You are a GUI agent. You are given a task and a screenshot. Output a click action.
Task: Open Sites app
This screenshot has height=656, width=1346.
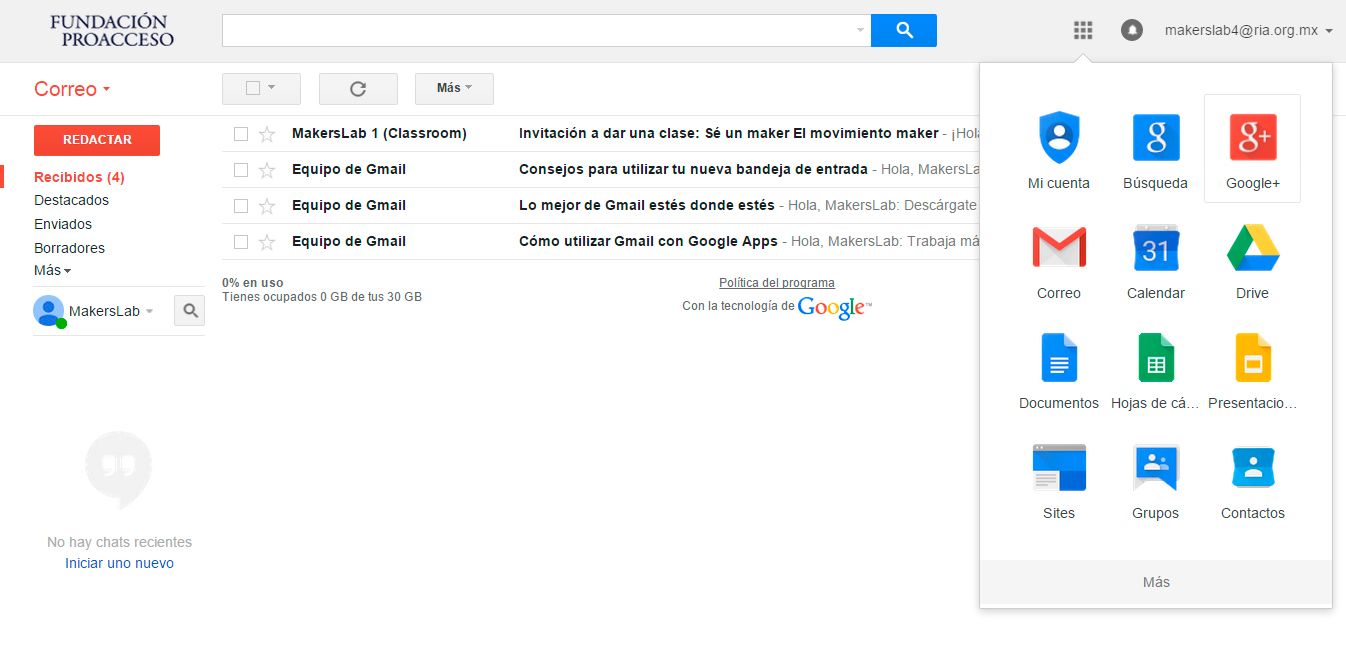coord(1059,480)
